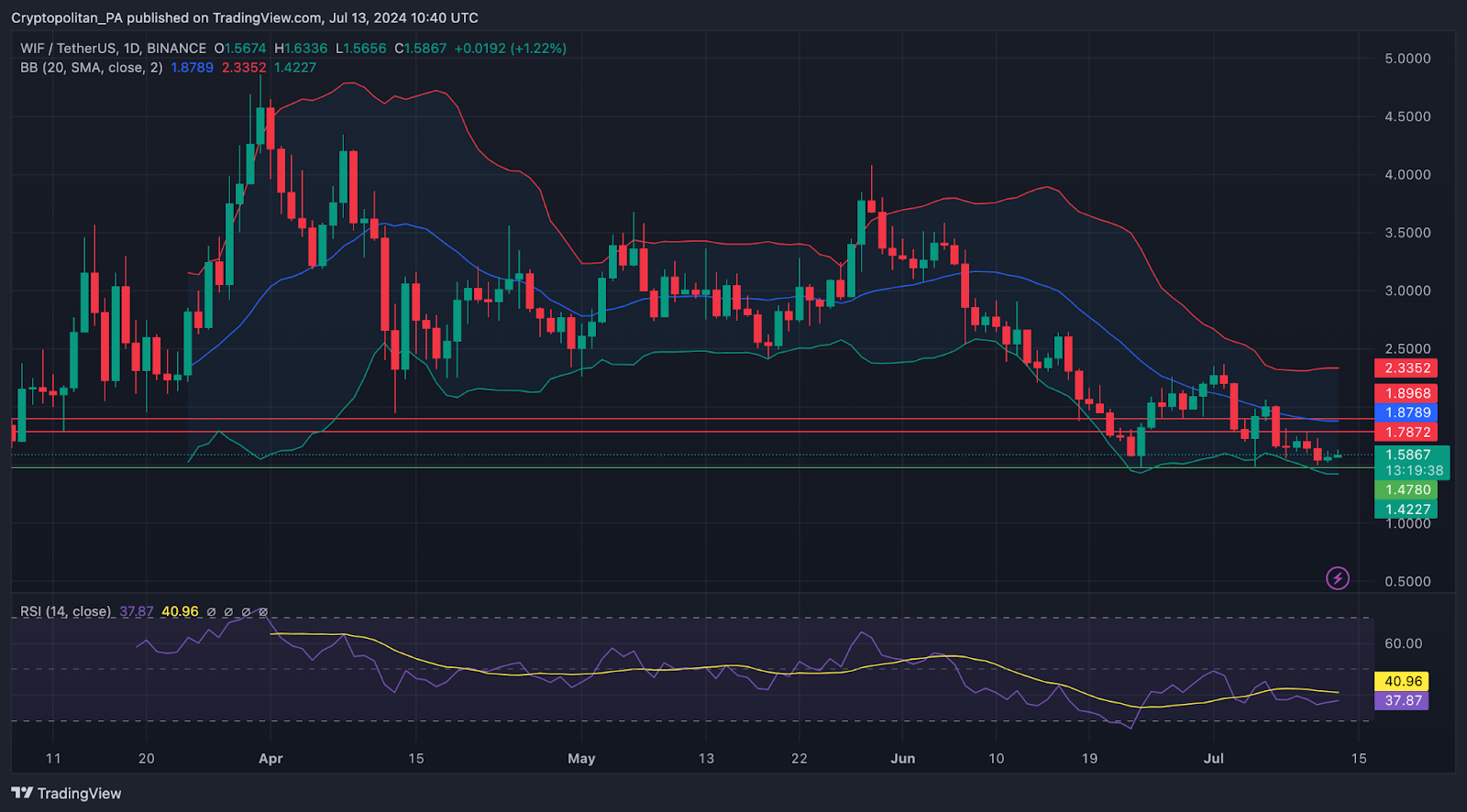Click the 60.00 RSI axis label
1467x812 pixels.
tap(1403, 644)
